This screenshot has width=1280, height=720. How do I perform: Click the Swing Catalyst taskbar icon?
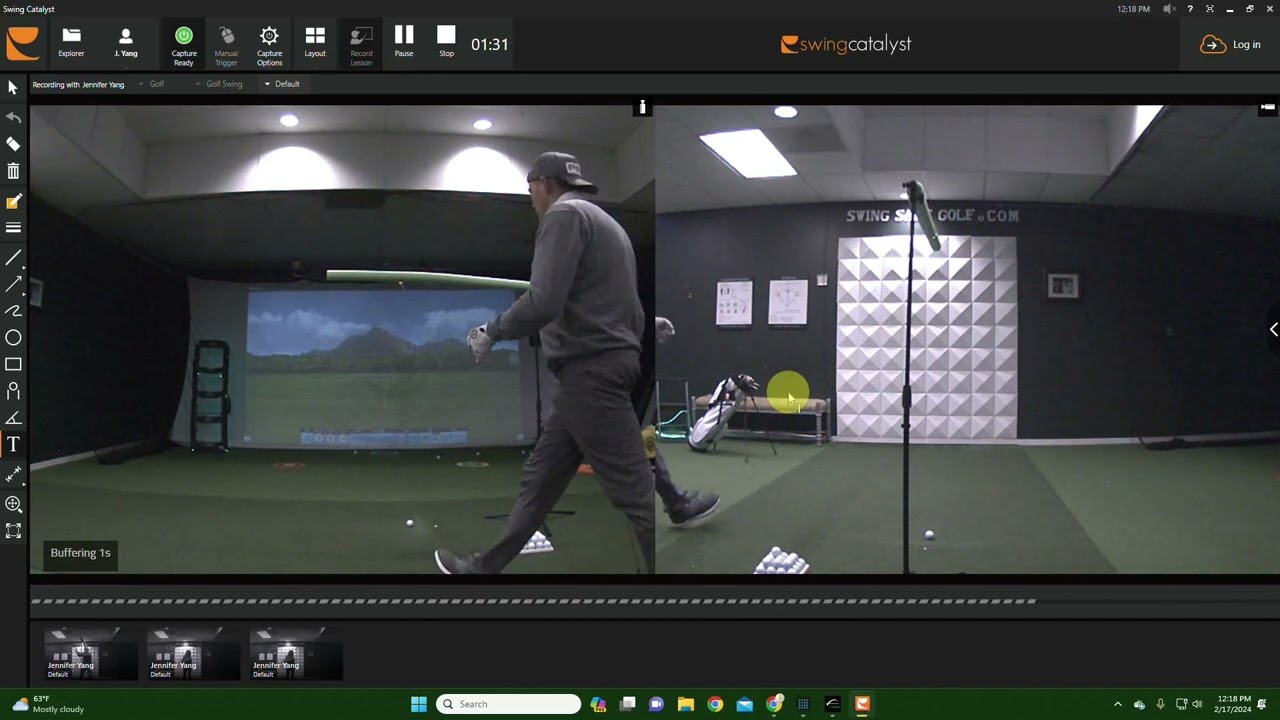tap(862, 704)
